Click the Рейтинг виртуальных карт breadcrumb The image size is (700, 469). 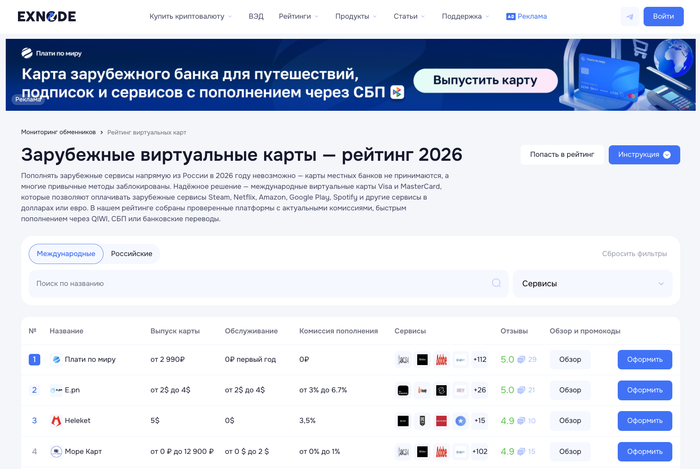click(x=146, y=133)
